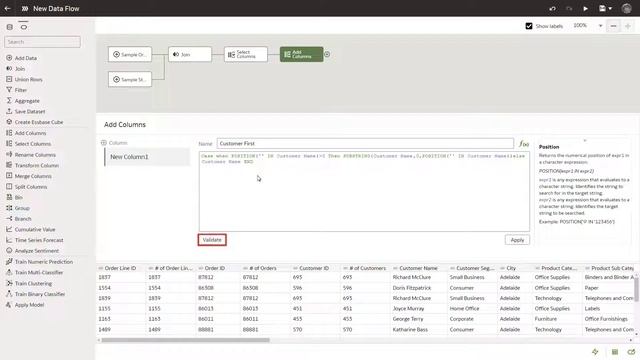Select the Union Rows step
Screen dimensions: 640x360
click(24, 79)
